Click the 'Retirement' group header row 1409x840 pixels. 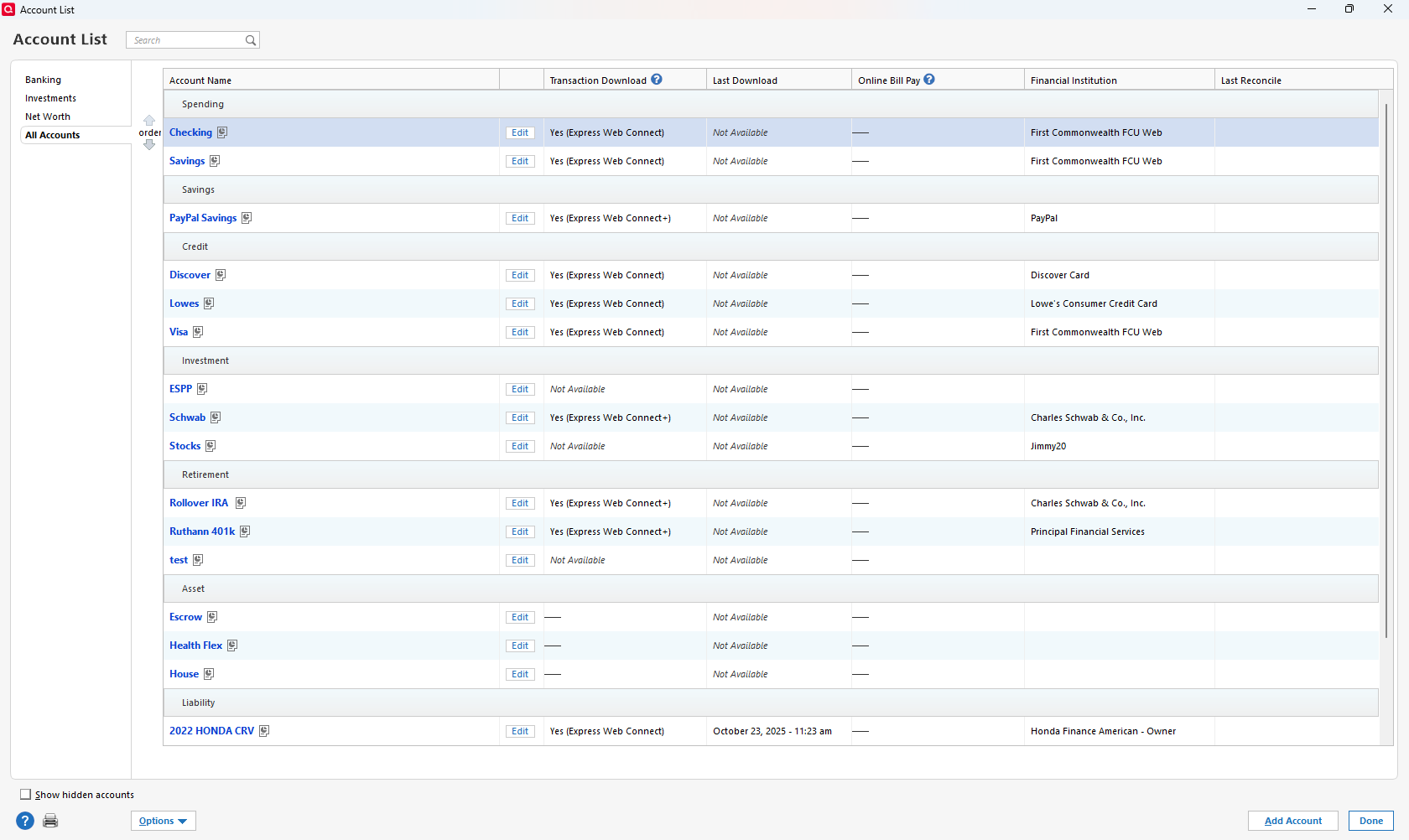coord(771,474)
